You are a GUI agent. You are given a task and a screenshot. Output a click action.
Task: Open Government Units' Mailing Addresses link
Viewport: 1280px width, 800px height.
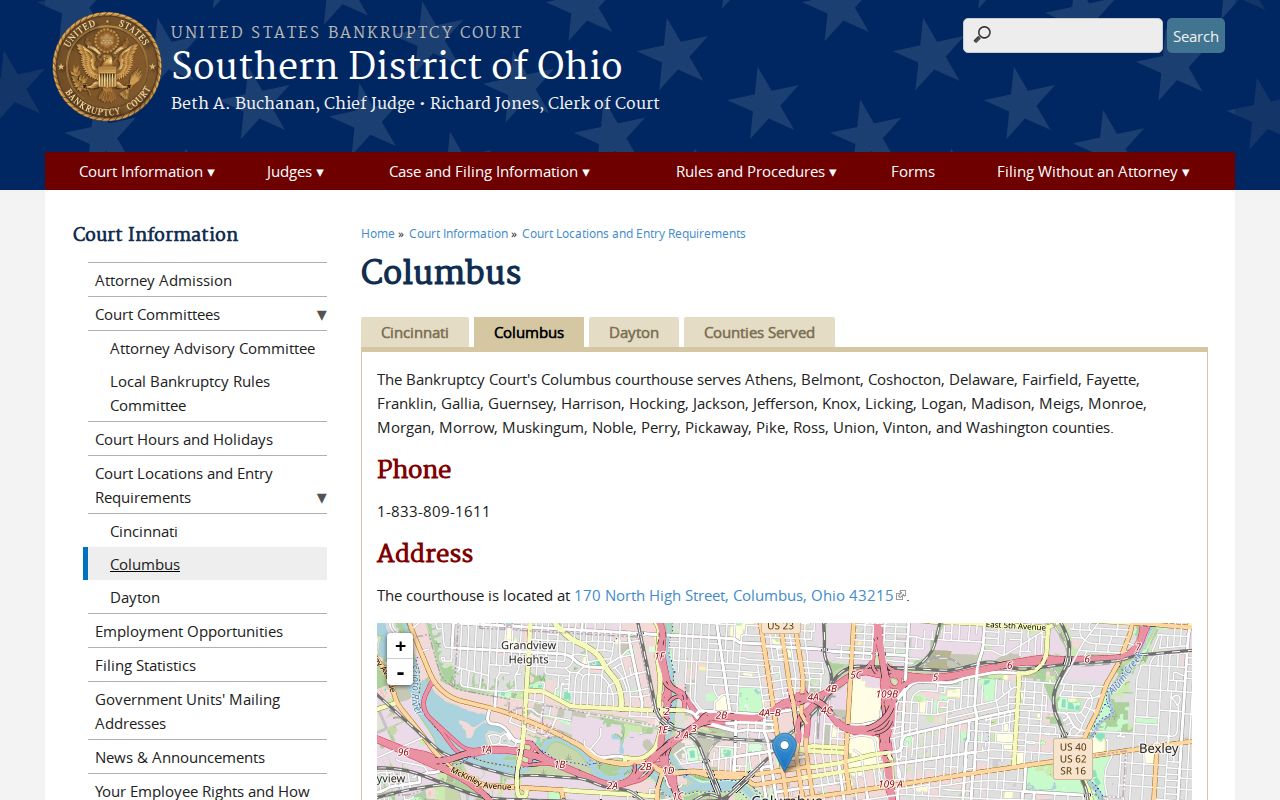(x=187, y=712)
